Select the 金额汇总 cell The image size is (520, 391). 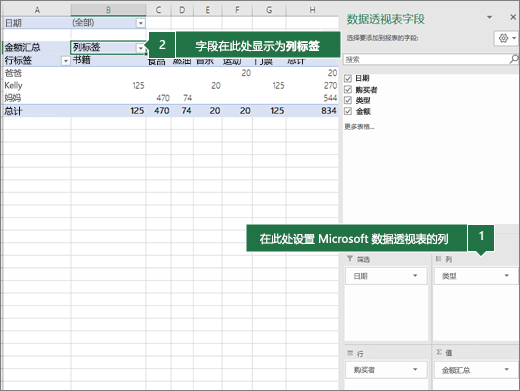(x=36, y=47)
